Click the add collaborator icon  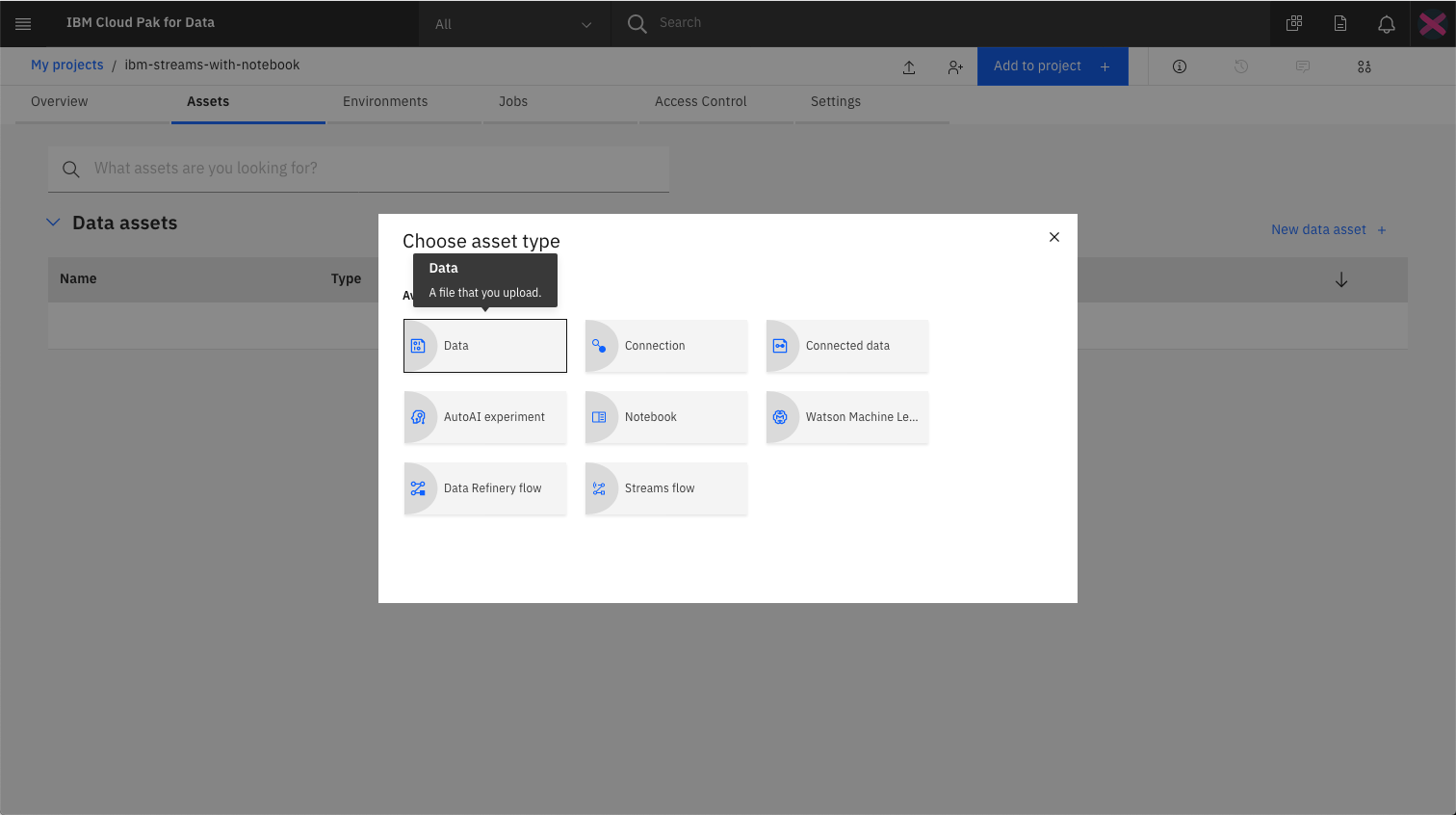[x=955, y=66]
